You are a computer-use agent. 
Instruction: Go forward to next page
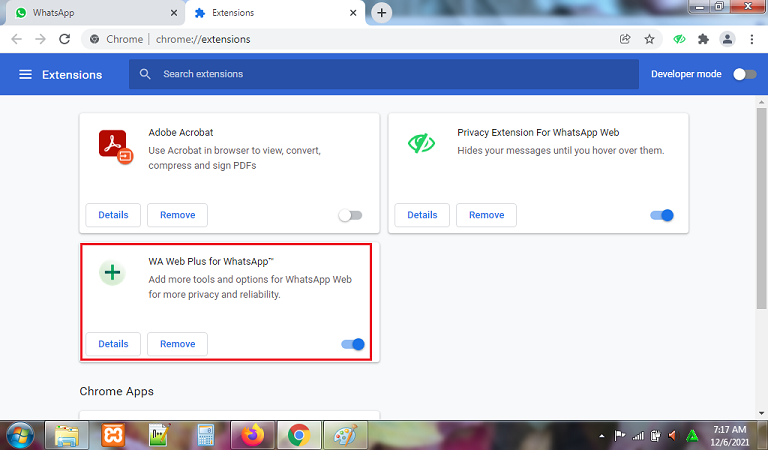click(41, 39)
